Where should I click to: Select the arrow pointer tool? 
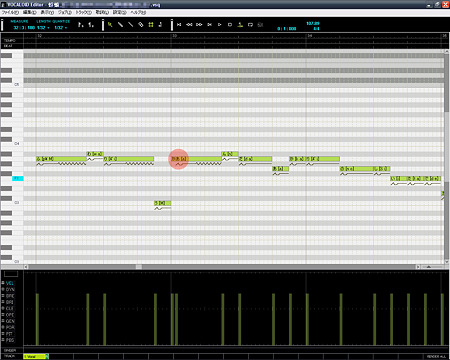point(110,25)
